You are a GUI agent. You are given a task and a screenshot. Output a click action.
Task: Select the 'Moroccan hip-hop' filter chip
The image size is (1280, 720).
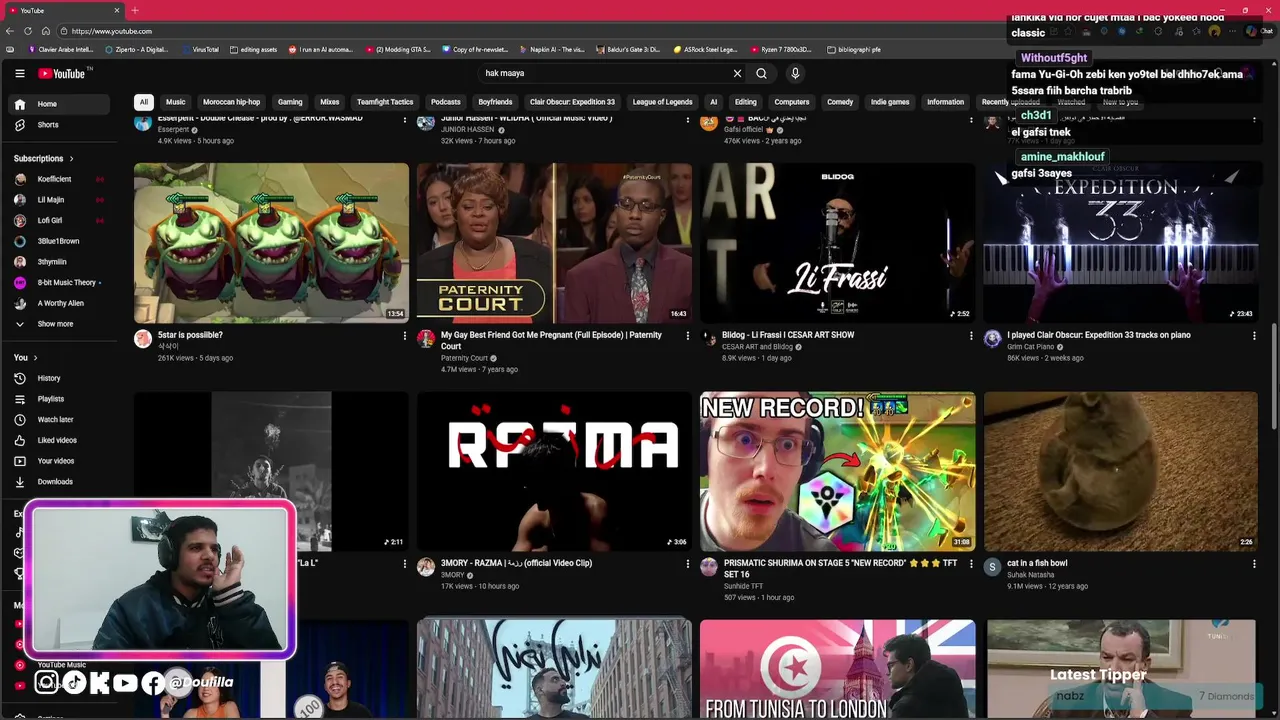[x=231, y=102]
